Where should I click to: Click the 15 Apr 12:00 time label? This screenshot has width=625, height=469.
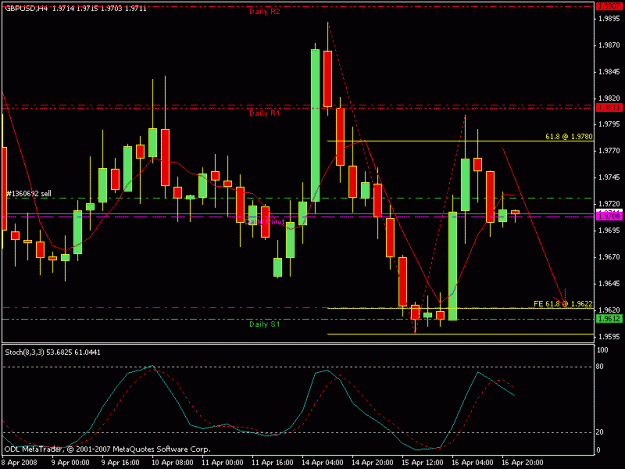(x=422, y=463)
